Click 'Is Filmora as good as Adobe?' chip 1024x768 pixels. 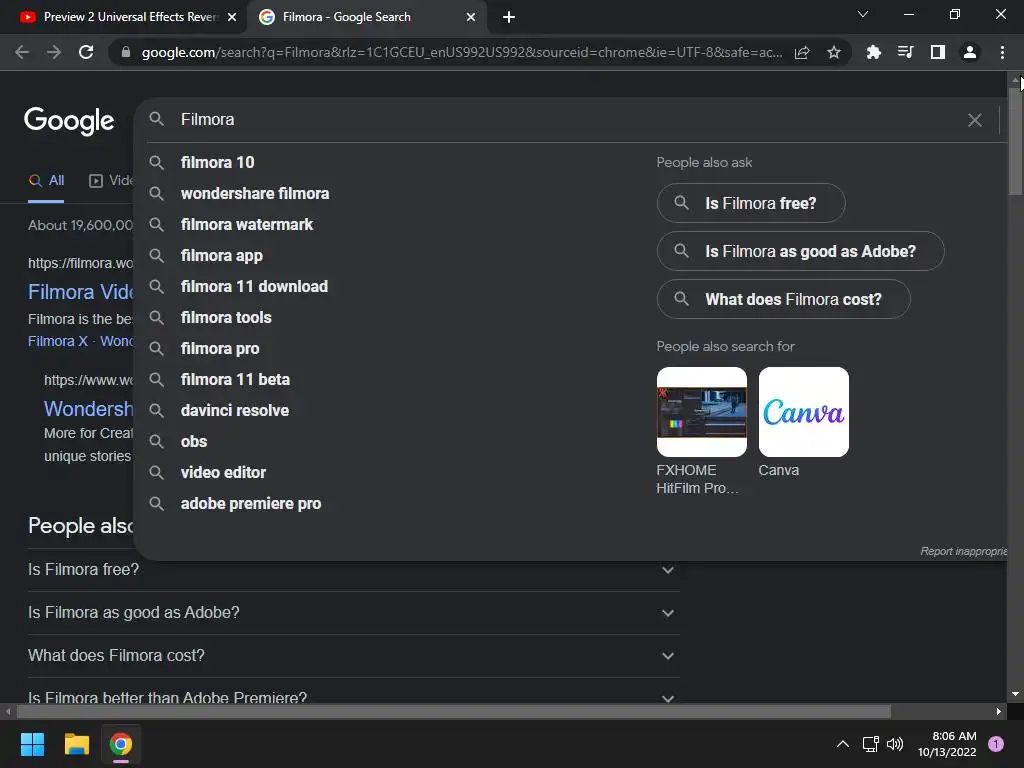tap(801, 251)
